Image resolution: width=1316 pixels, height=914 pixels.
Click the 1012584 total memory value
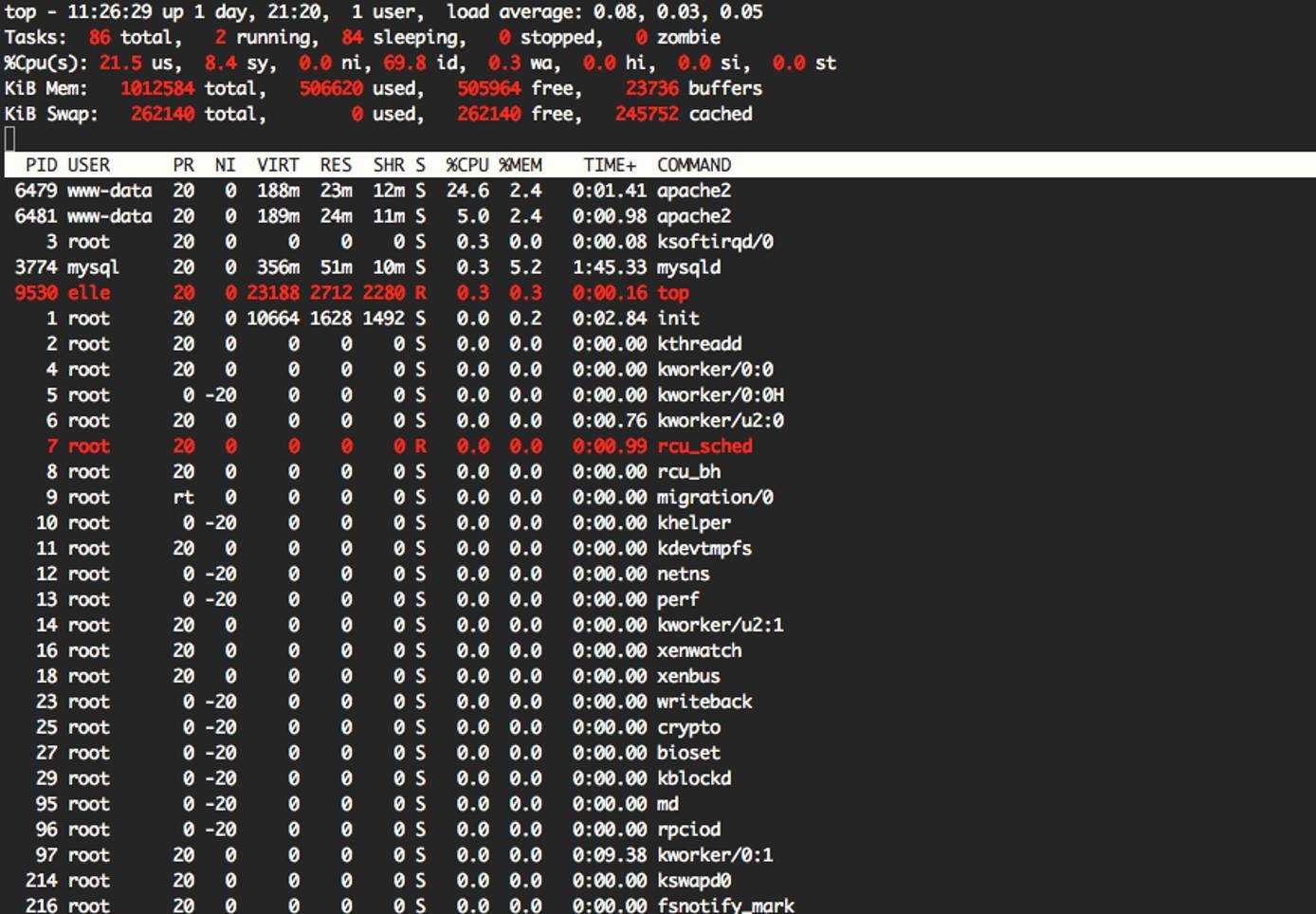[157, 88]
